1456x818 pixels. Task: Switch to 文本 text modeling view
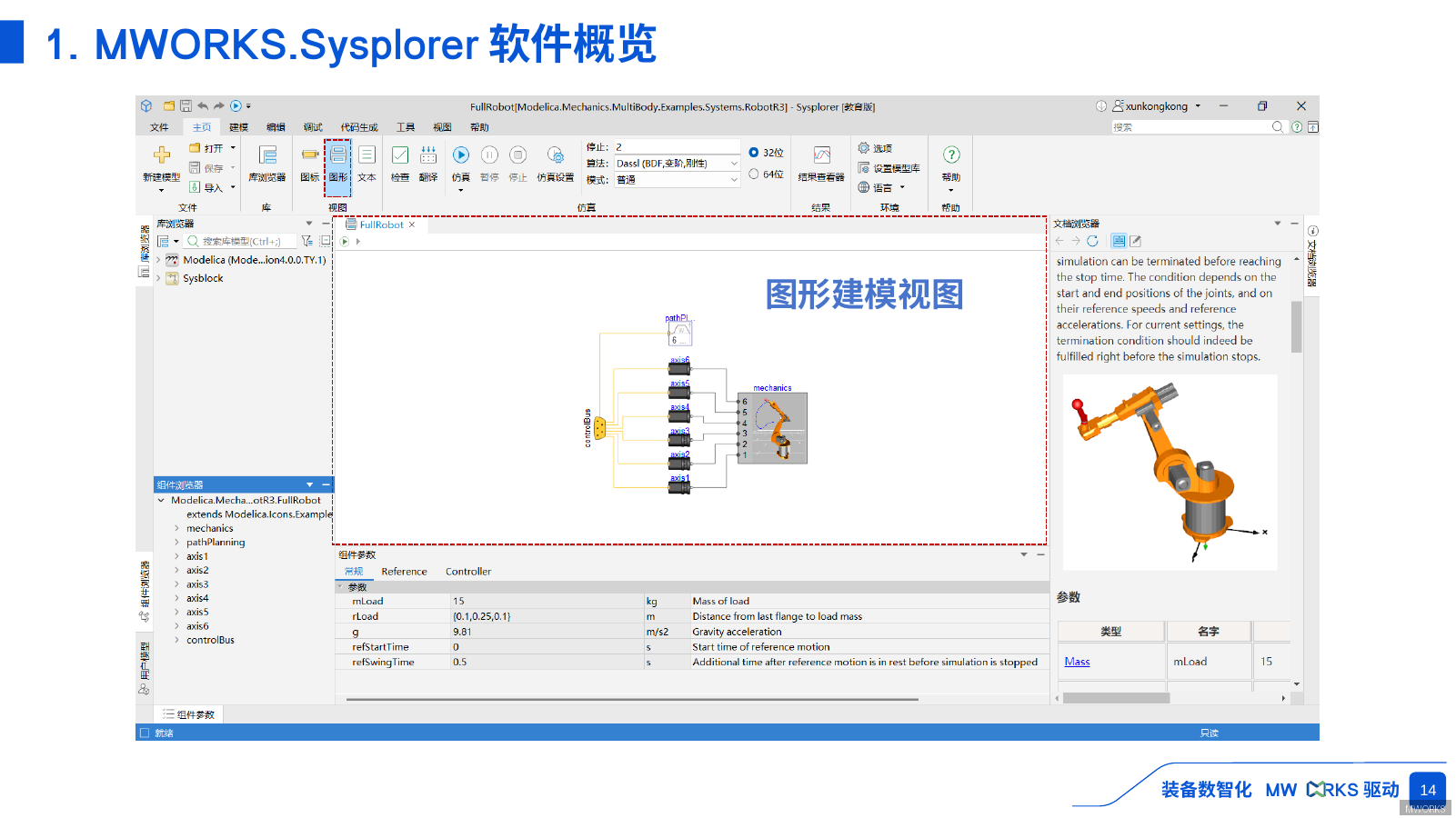click(367, 168)
